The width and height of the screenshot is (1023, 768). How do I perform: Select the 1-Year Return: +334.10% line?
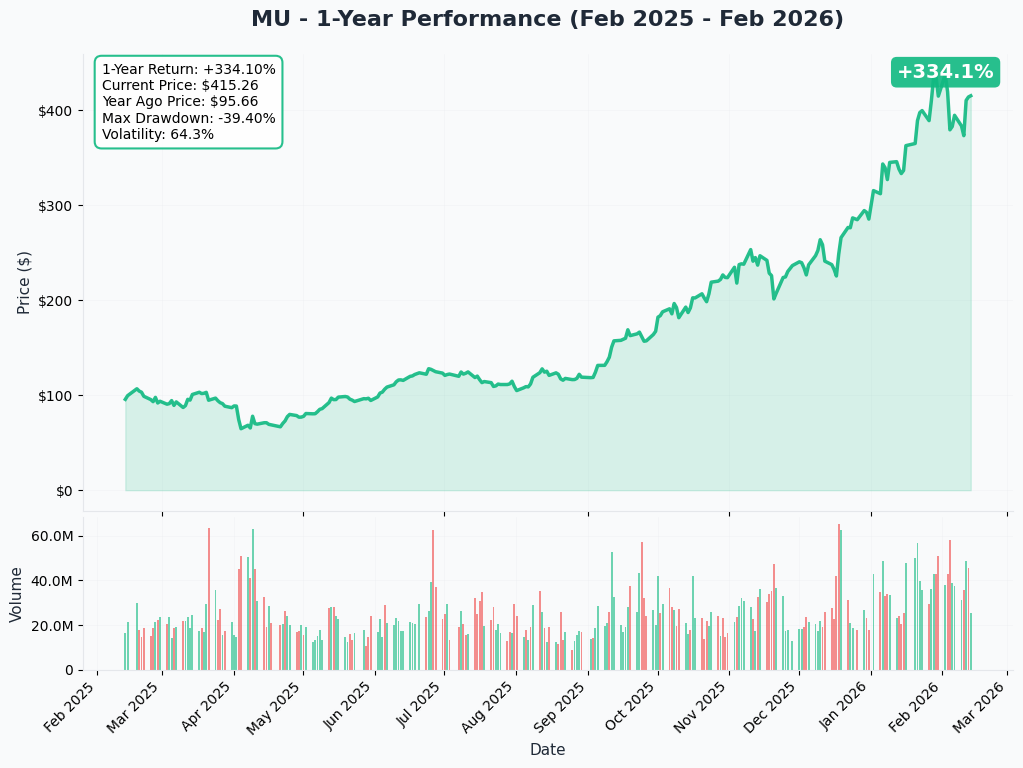189,69
